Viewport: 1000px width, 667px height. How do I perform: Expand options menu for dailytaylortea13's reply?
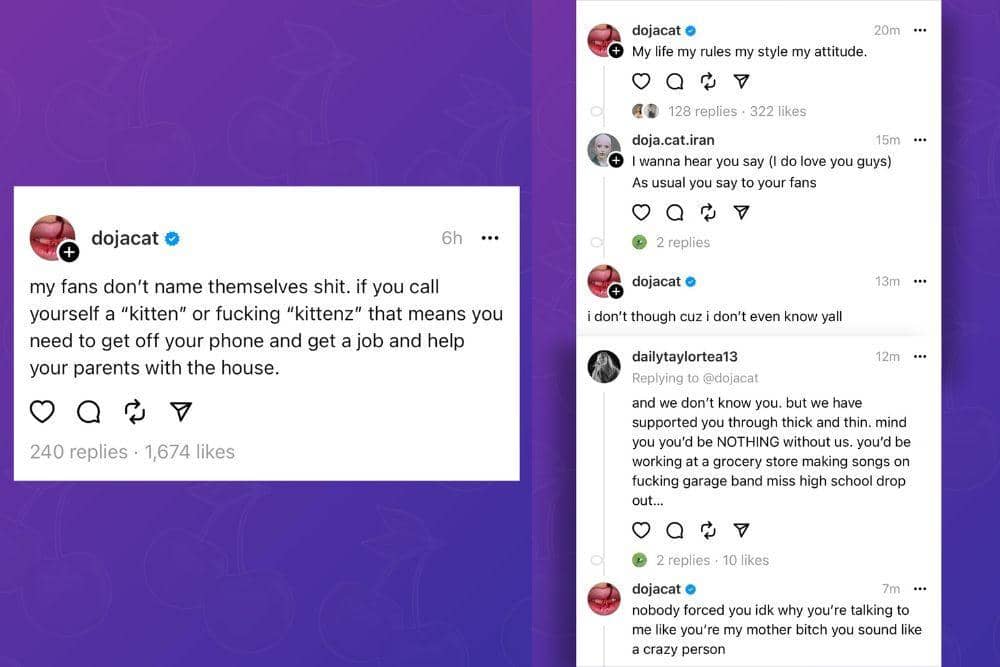[920, 356]
